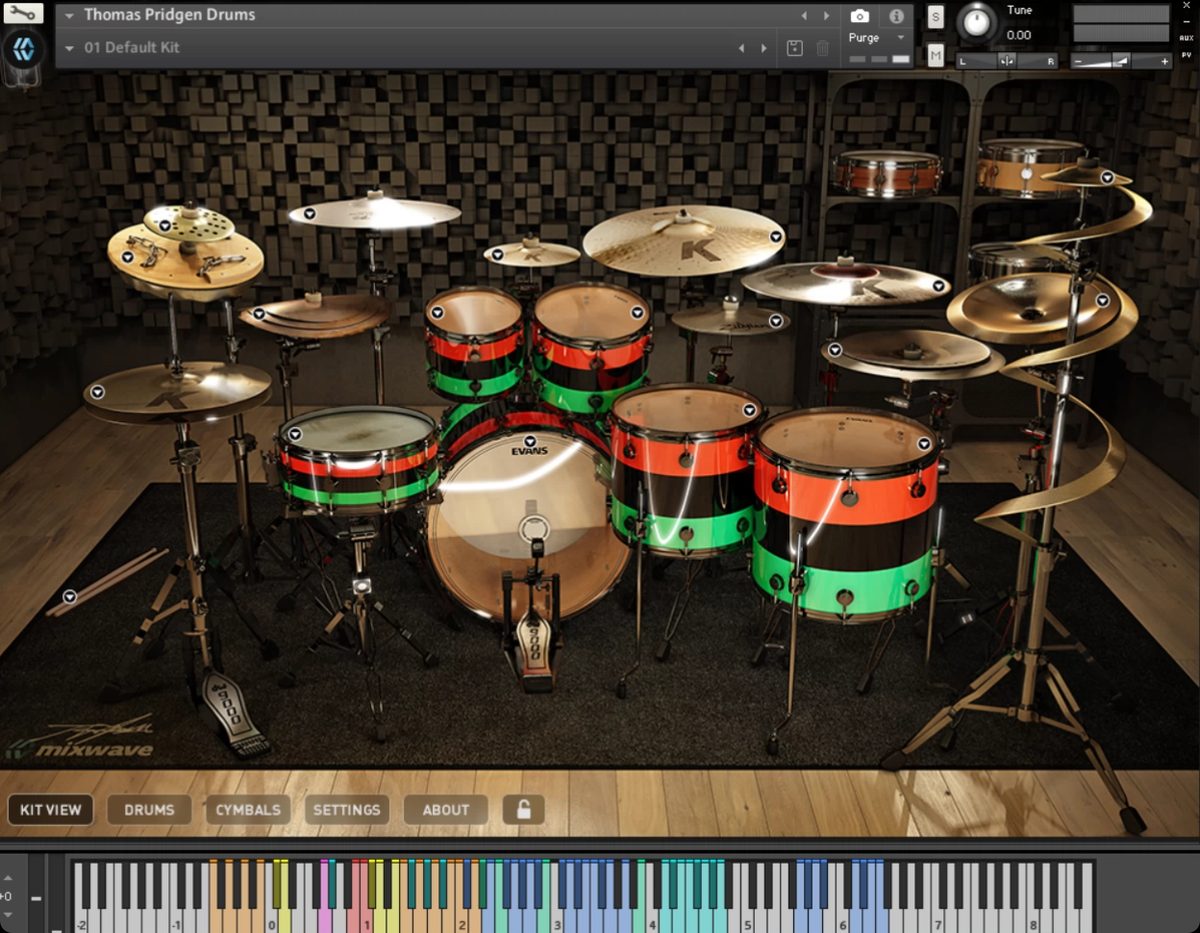1200x933 pixels.
Task: Load next preset after 01 Default Kit
Action: coord(764,48)
